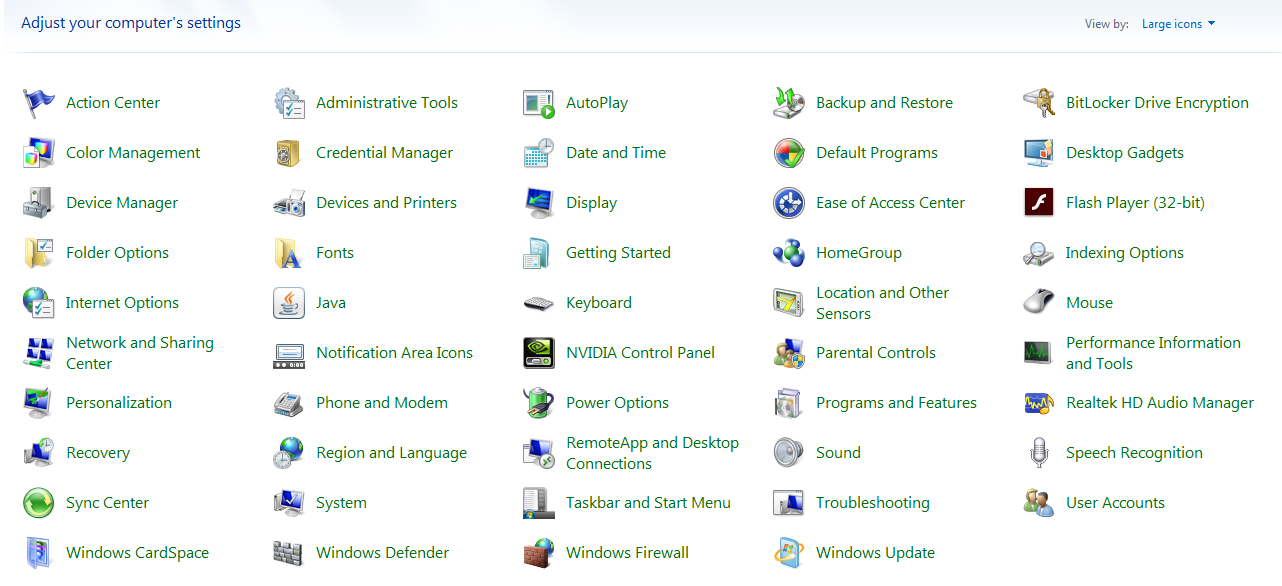Open the Default Programs icon
This screenshot has height=586, width=1282.
point(789,153)
